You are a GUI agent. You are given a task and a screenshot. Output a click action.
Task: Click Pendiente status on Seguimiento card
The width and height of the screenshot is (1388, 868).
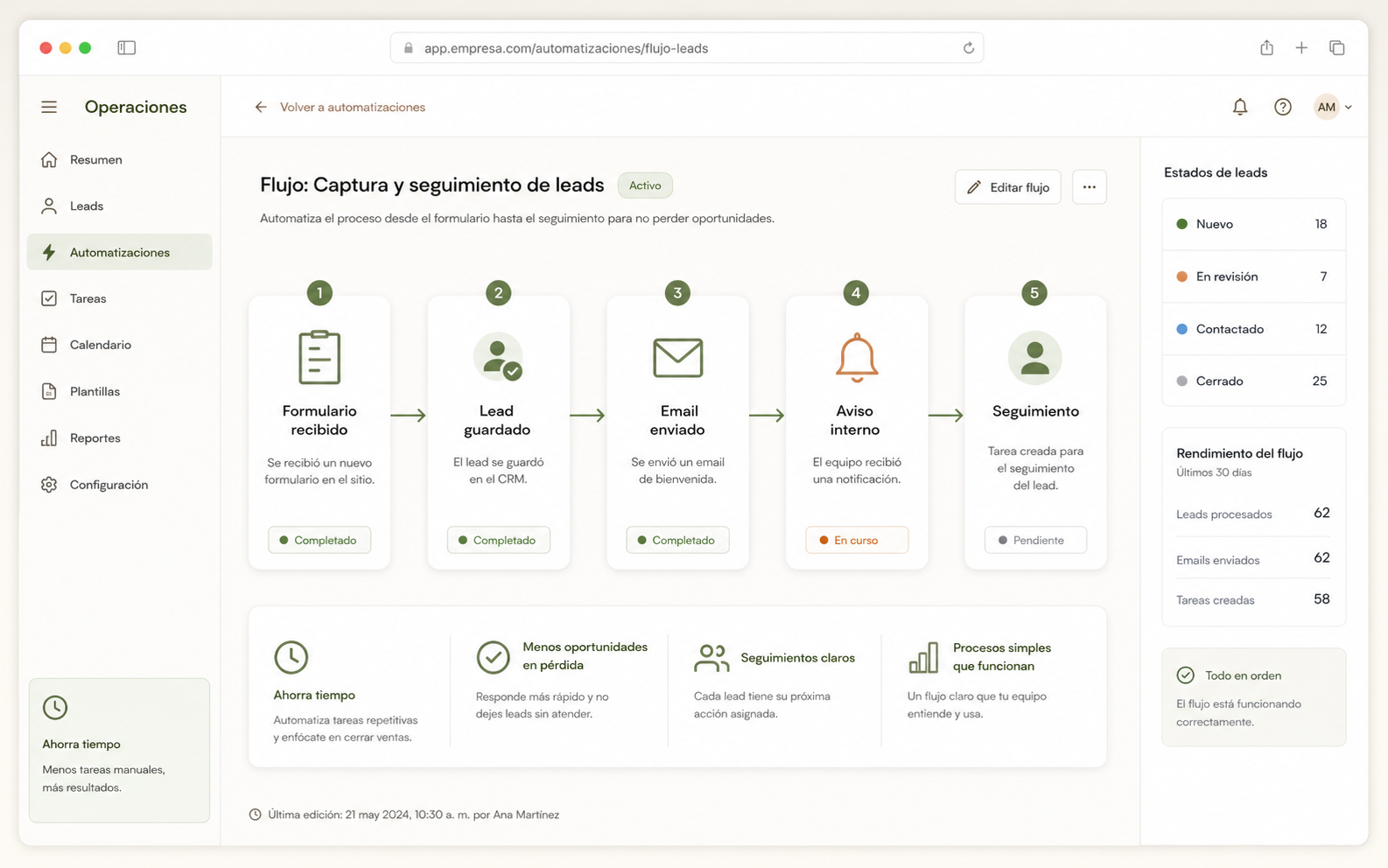click(x=1035, y=540)
